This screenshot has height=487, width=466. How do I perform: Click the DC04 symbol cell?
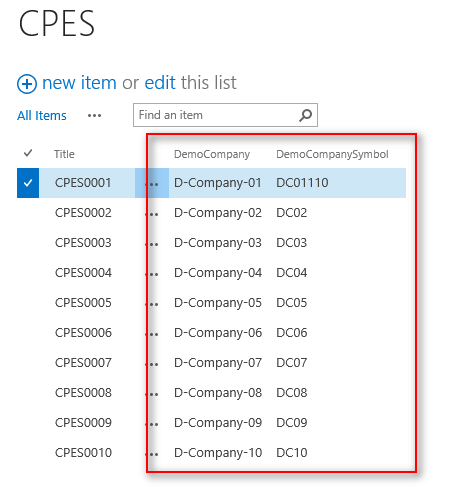292,273
